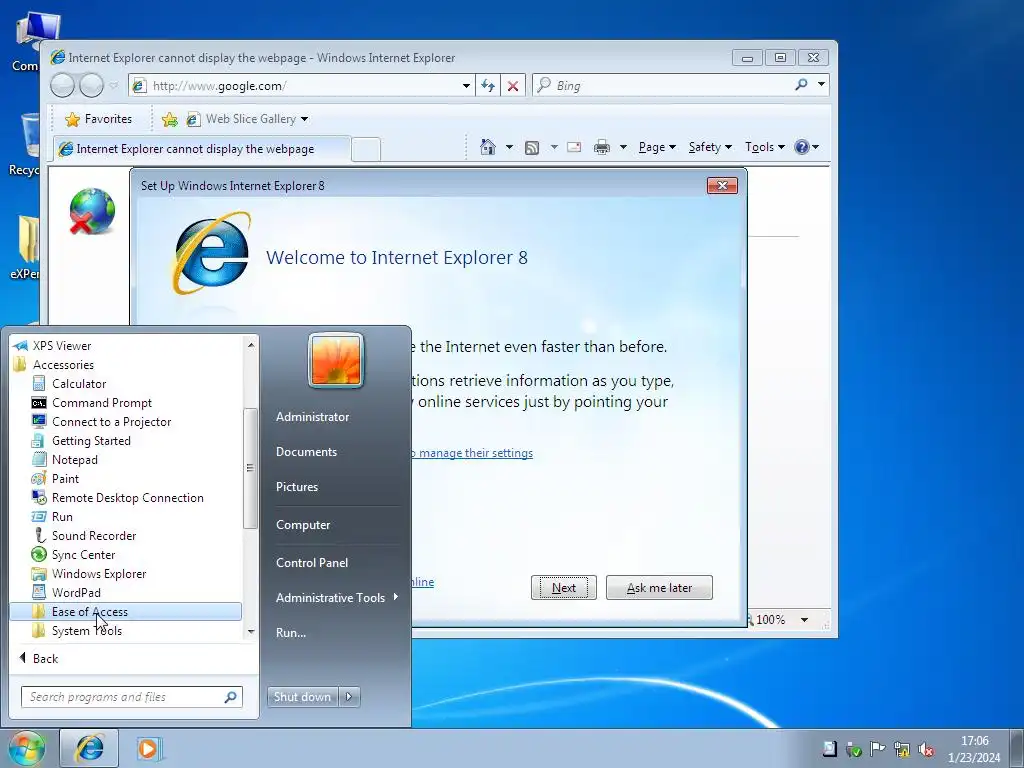The height and width of the screenshot is (768, 1024).
Task: Click Run... in Start menu right pane
Action: 291,633
